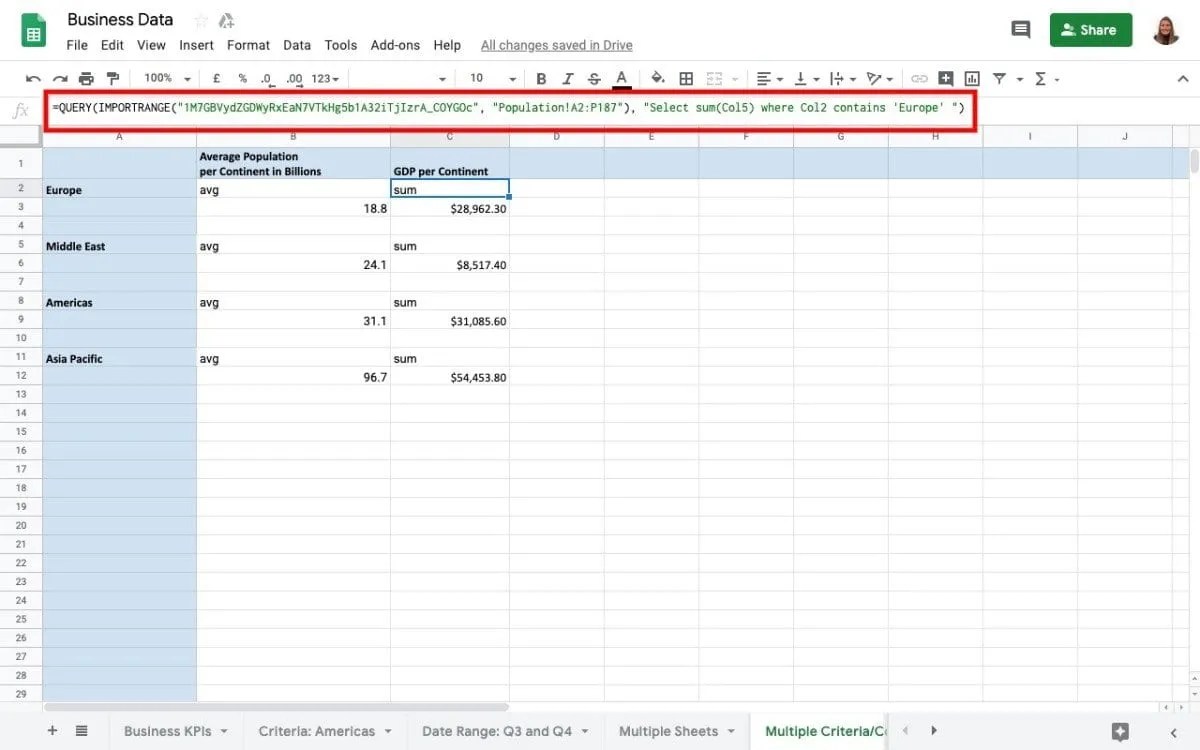Click the Share button
This screenshot has height=750, width=1200.
click(x=1090, y=30)
